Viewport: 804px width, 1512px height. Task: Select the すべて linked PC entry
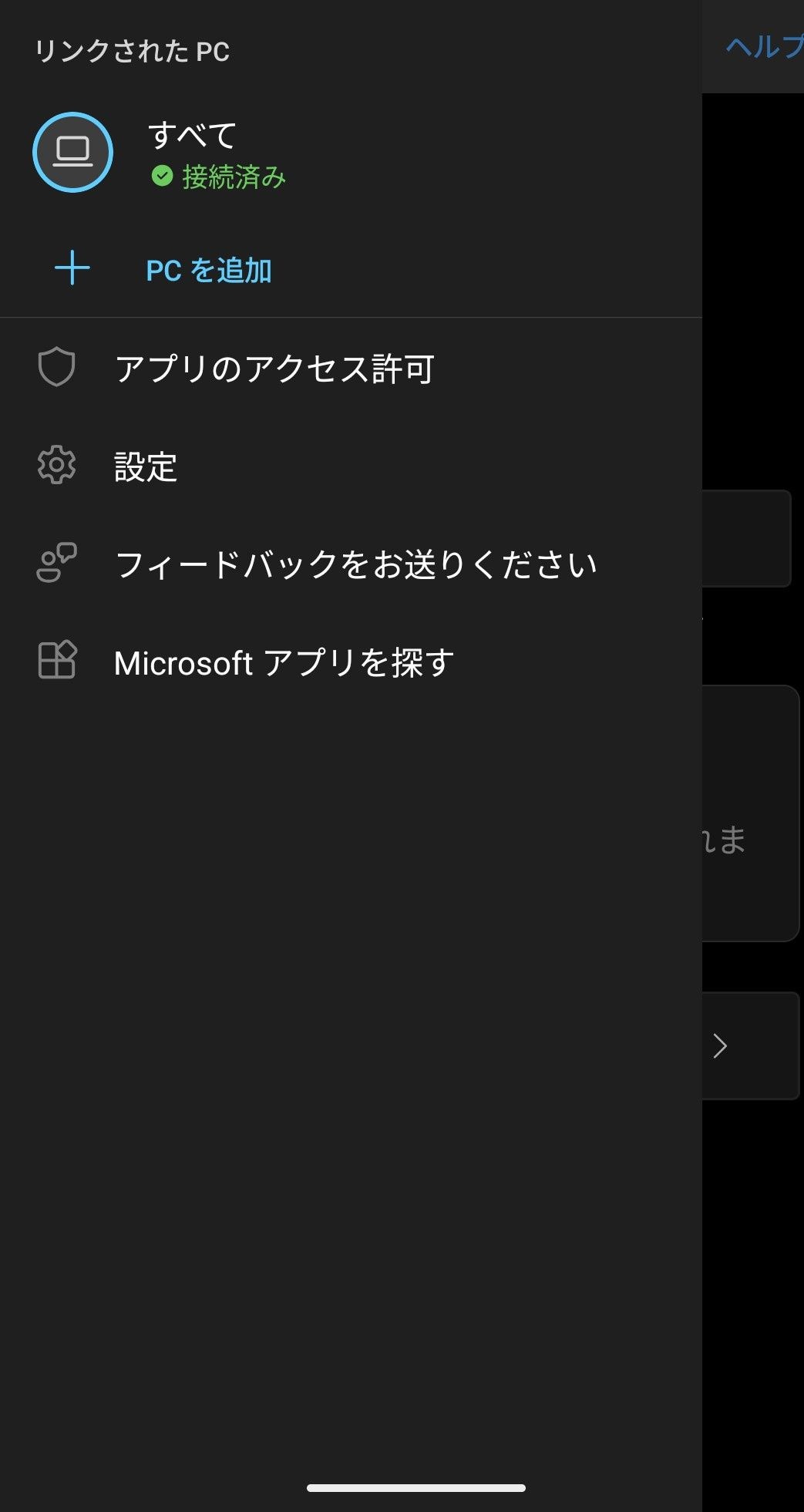[192, 136]
